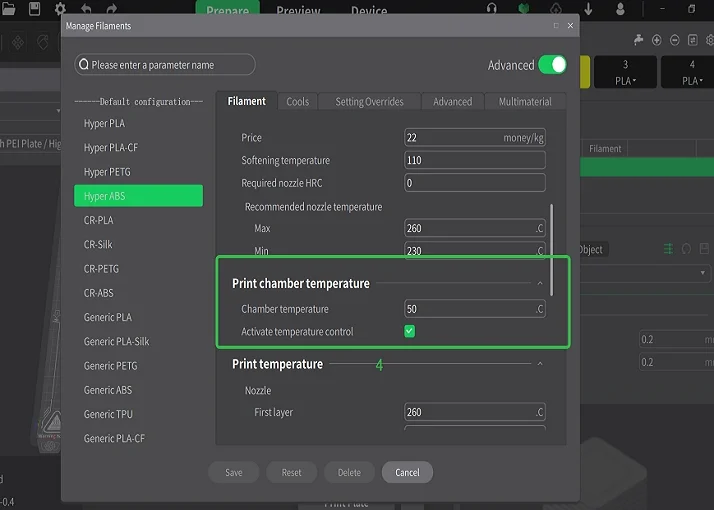
Task: Click the magnifier icon in parameter search box
Action: coord(84,65)
